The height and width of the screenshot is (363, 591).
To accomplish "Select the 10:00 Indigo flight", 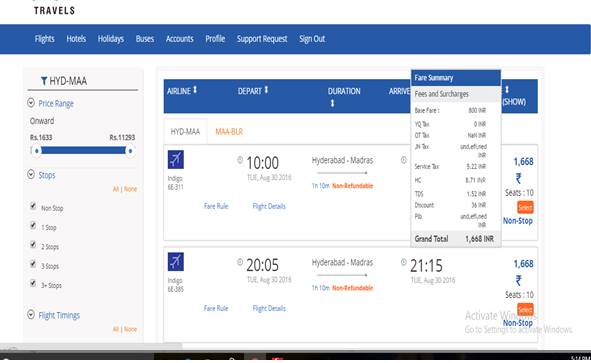I will coord(525,207).
